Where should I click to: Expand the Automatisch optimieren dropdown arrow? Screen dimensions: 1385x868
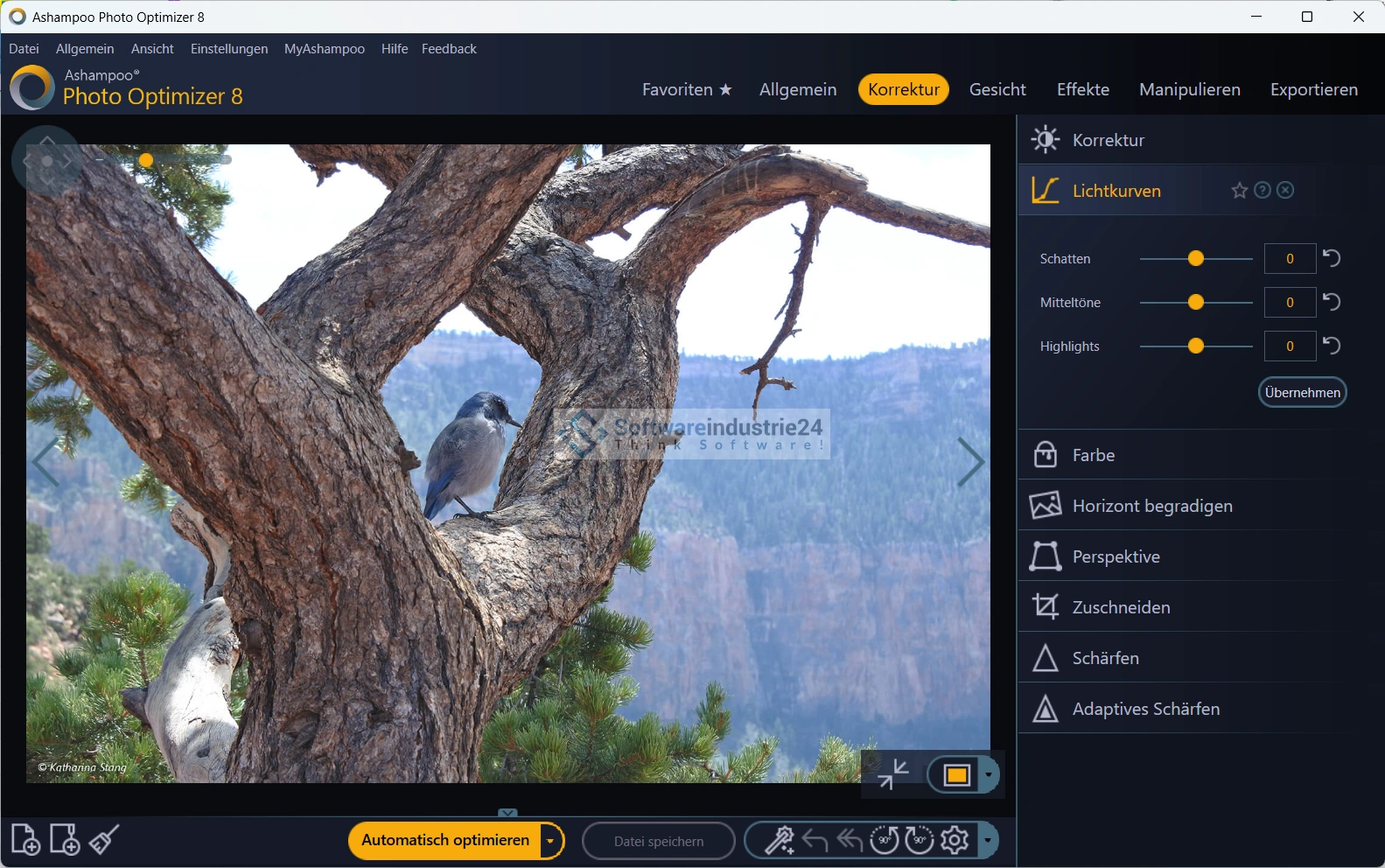click(x=550, y=841)
